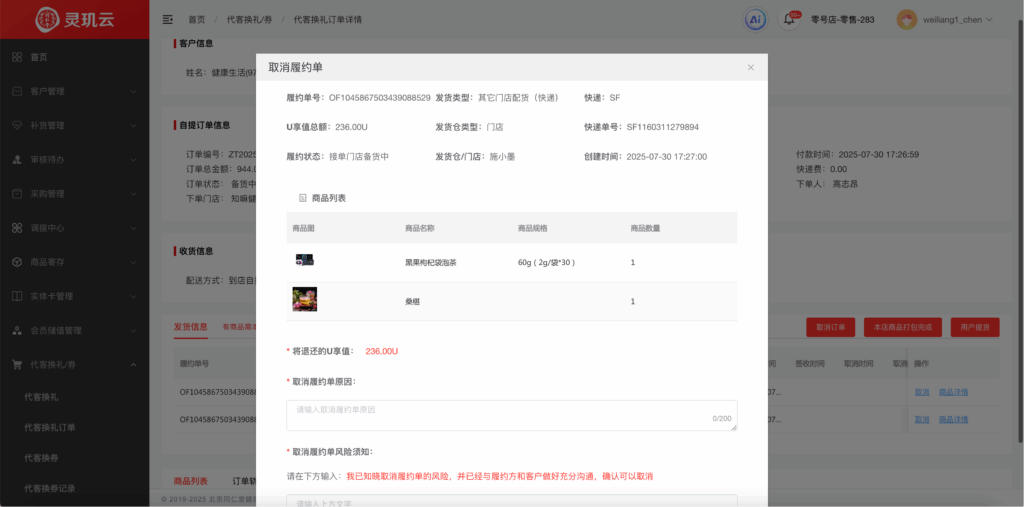Select 代客换礼订单 in sidebar
Image resolution: width=1024 pixels, height=507 pixels.
point(50,427)
